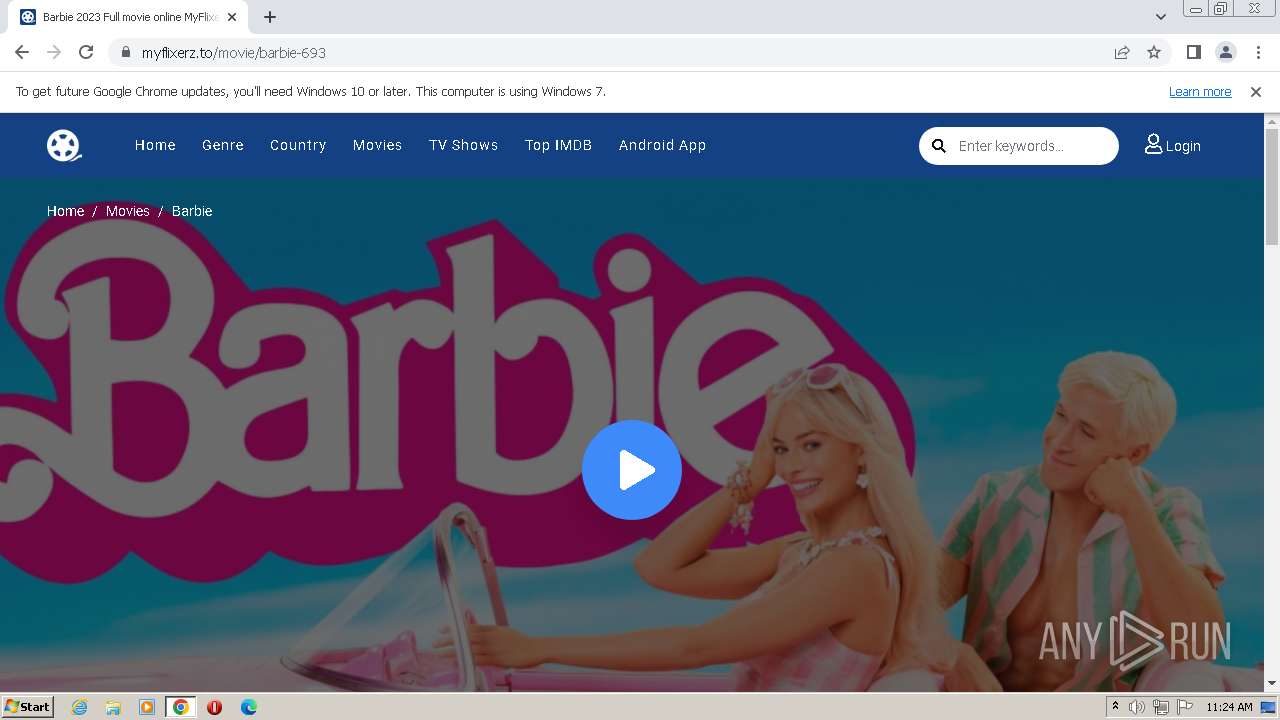Image resolution: width=1280 pixels, height=720 pixels.
Task: View site information padlock icon
Action: (x=125, y=52)
